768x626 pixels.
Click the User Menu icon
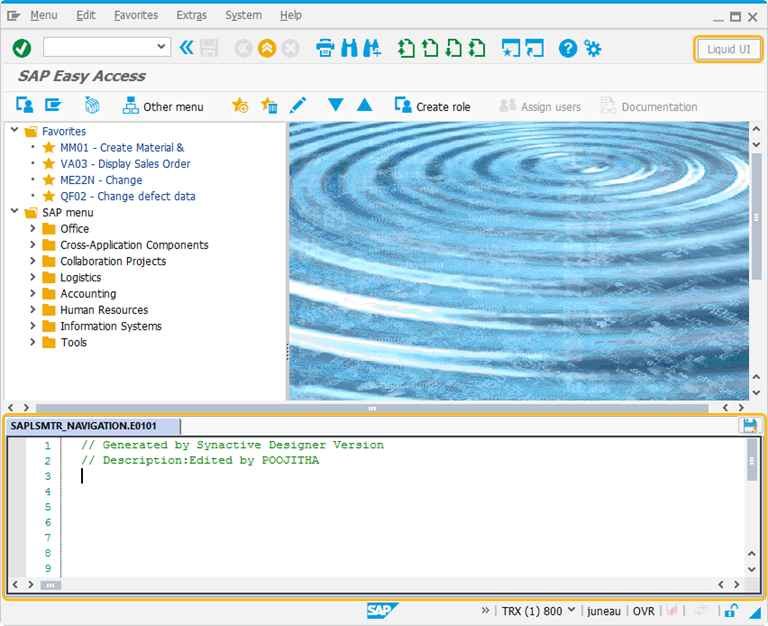coord(24,105)
